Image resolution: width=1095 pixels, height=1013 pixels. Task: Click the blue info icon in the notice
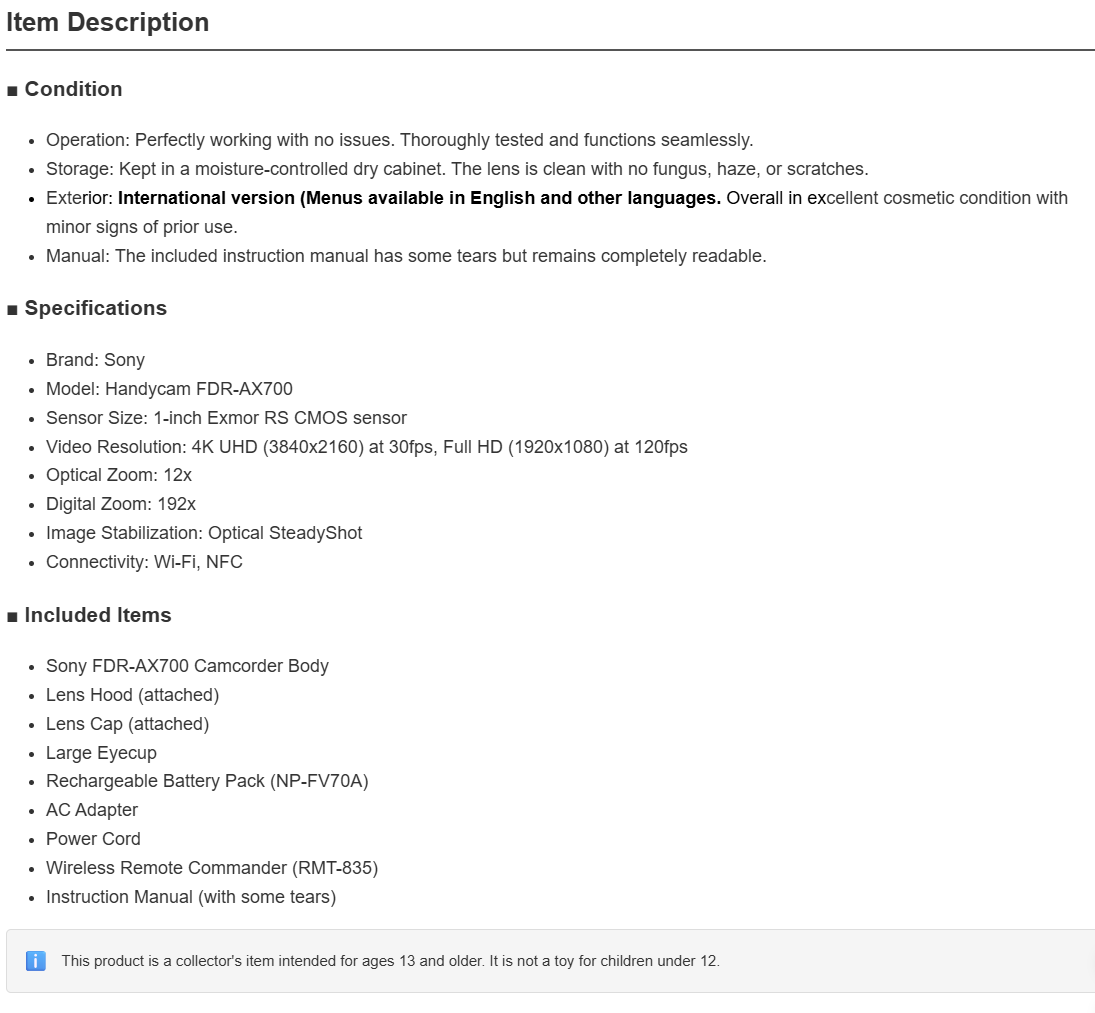pos(36,961)
